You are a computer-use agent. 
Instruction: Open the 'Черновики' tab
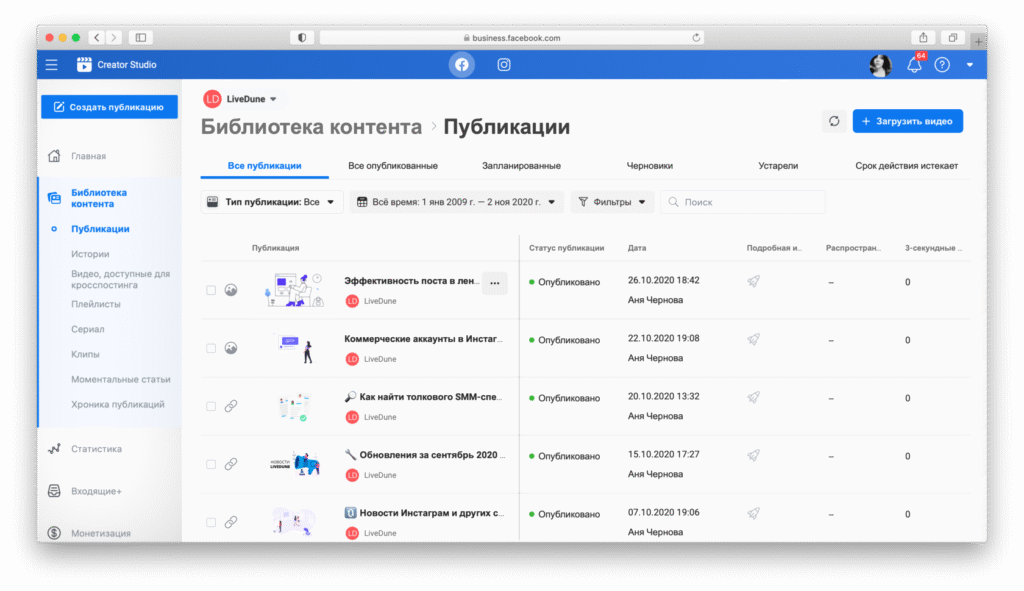(x=649, y=166)
